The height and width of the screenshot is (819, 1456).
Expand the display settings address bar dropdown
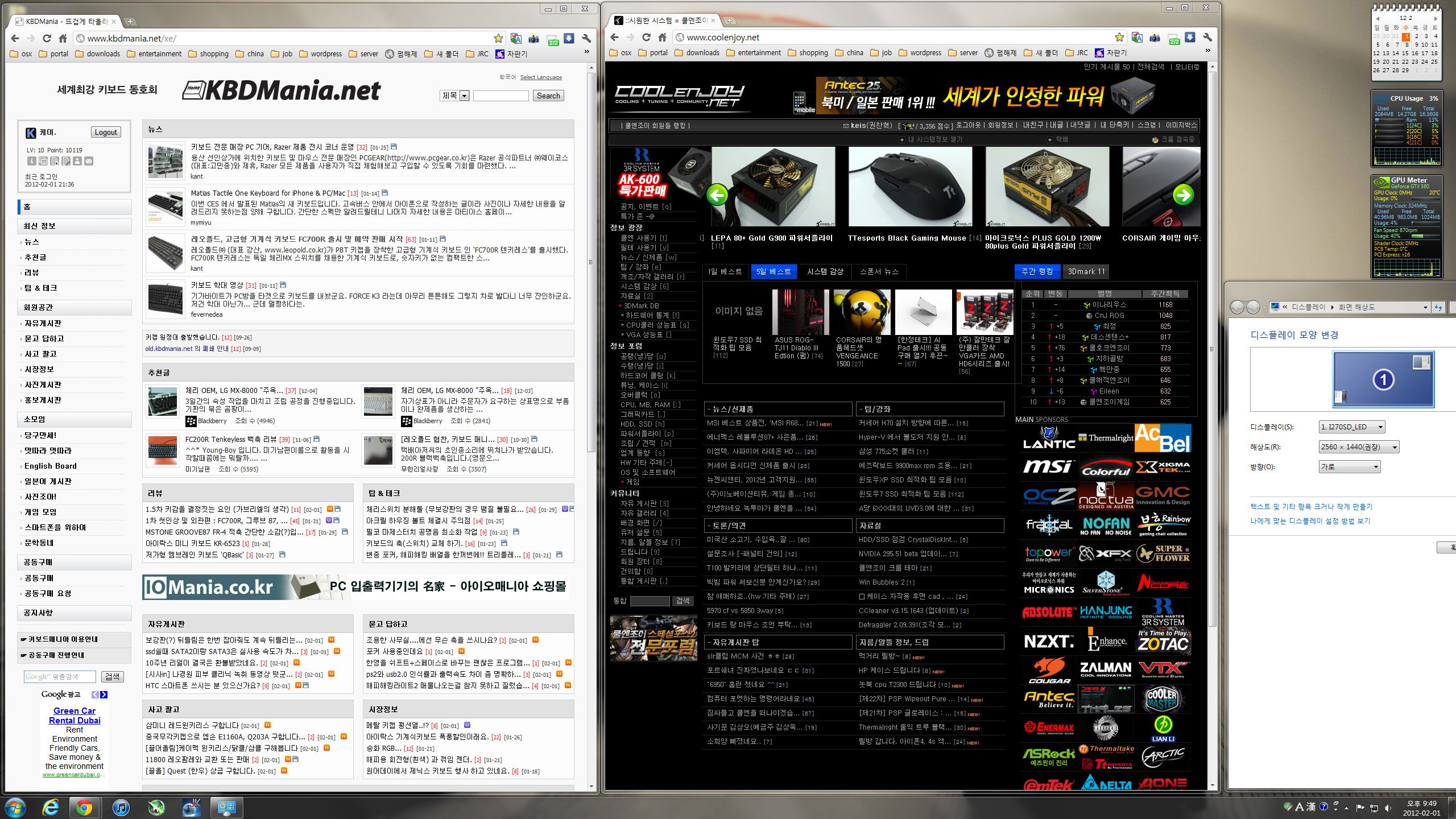pyautogui.click(x=1425, y=307)
